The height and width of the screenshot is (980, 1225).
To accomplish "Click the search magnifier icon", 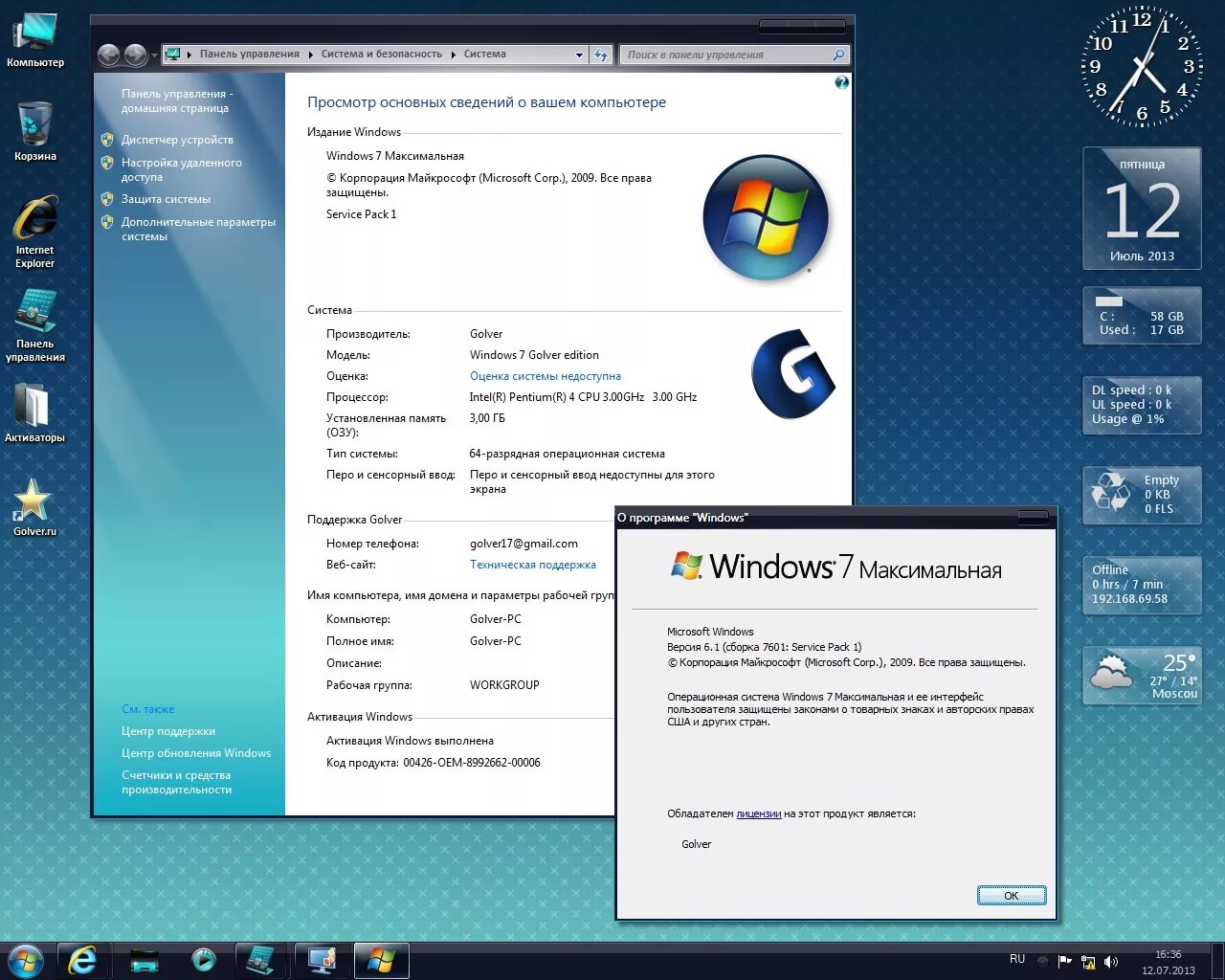I will pyautogui.click(x=838, y=55).
